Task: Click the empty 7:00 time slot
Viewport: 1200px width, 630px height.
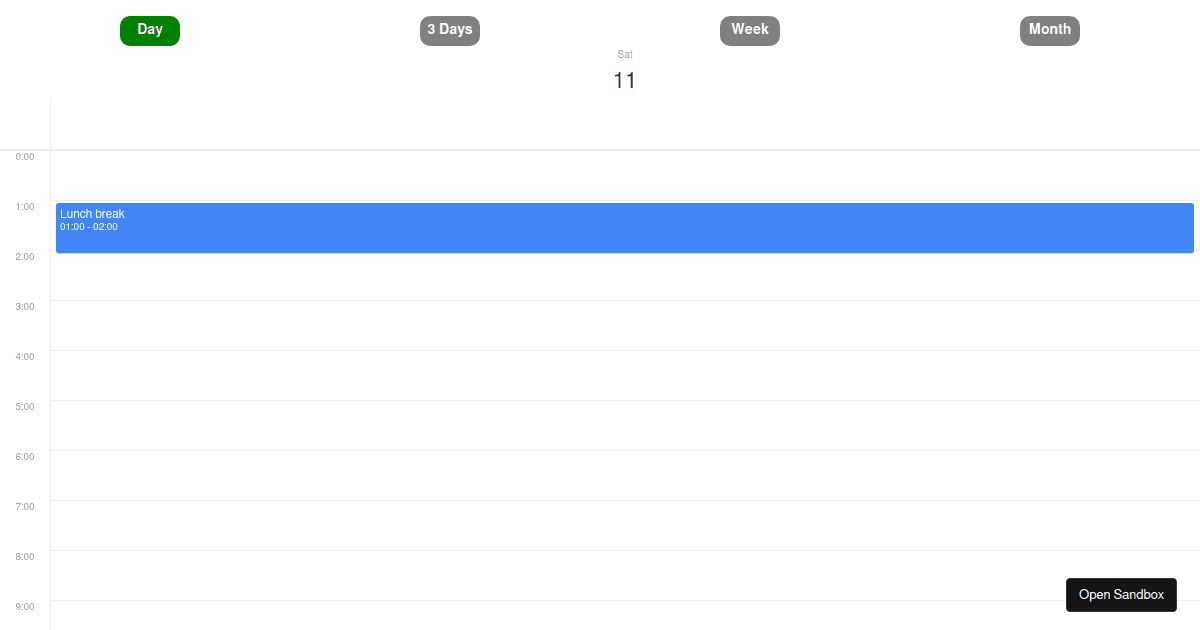Action: 625,525
